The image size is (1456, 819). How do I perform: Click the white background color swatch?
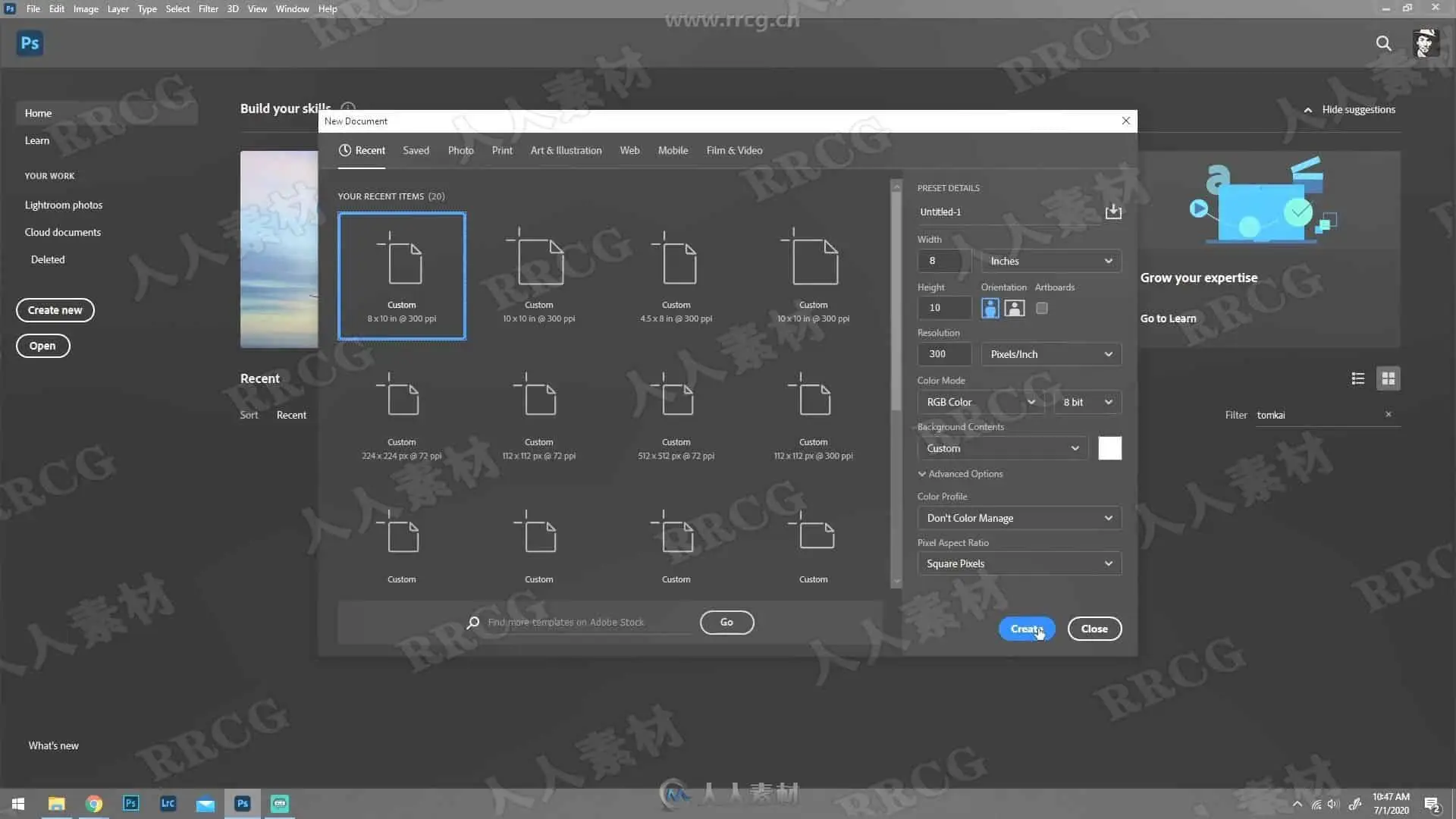point(1109,448)
